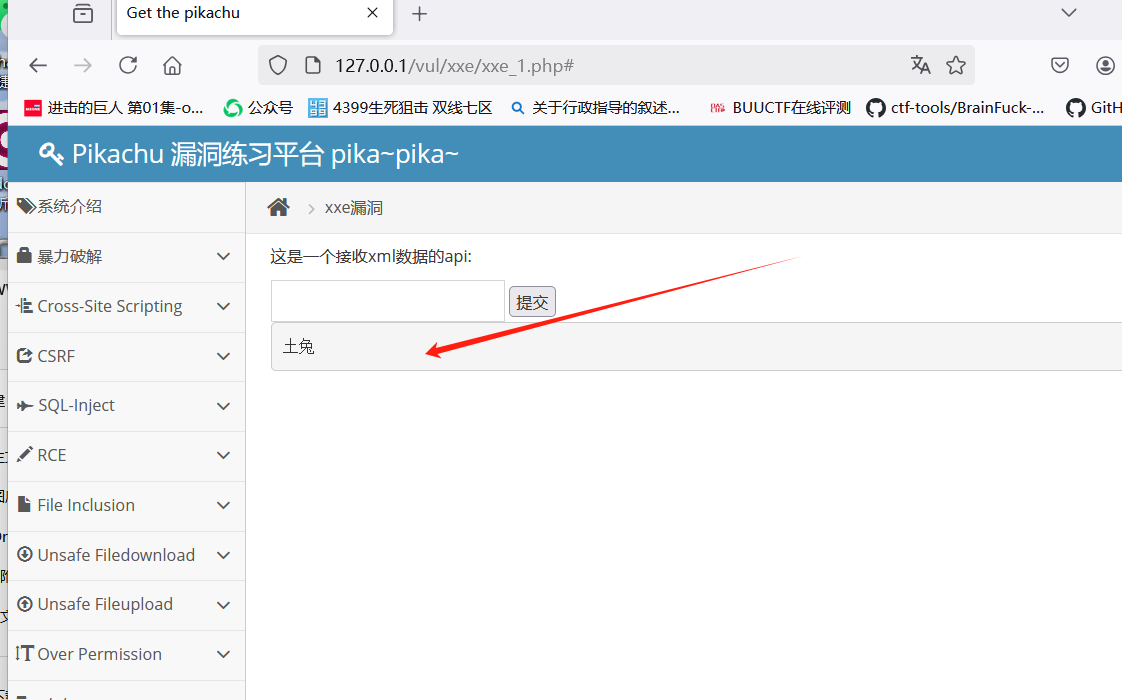Select the SQL-Inject sidebar menu

click(127, 406)
